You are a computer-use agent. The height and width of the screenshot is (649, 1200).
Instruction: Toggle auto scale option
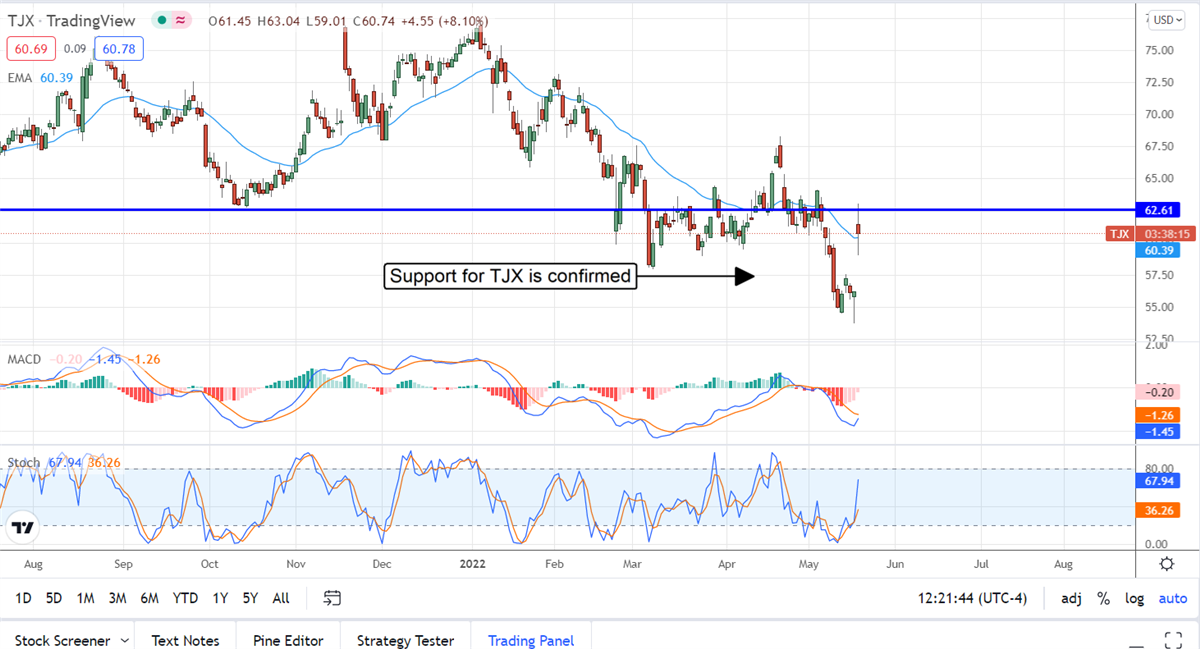click(x=1172, y=598)
